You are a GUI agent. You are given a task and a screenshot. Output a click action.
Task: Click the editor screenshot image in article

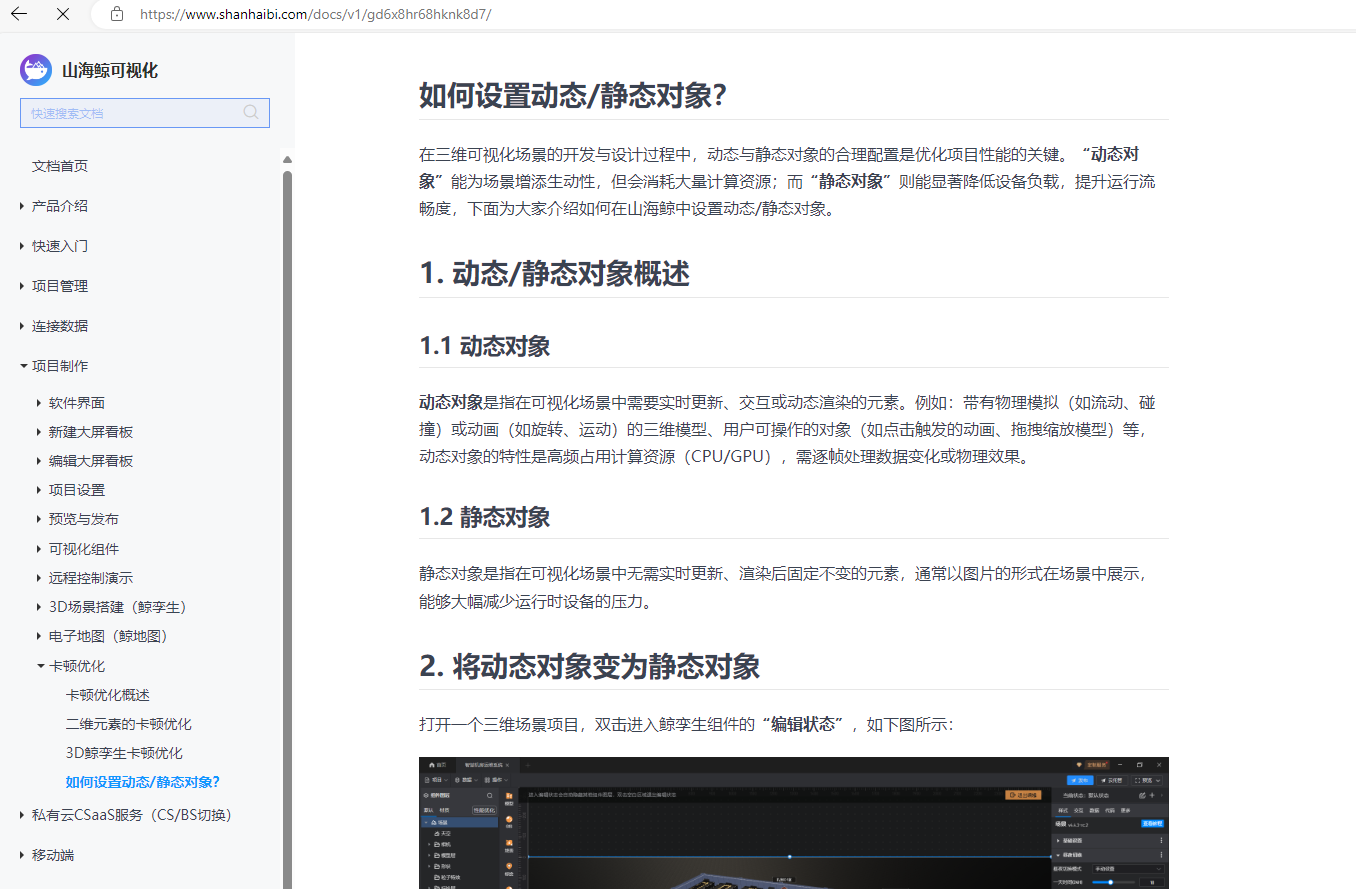pyautogui.click(x=793, y=822)
